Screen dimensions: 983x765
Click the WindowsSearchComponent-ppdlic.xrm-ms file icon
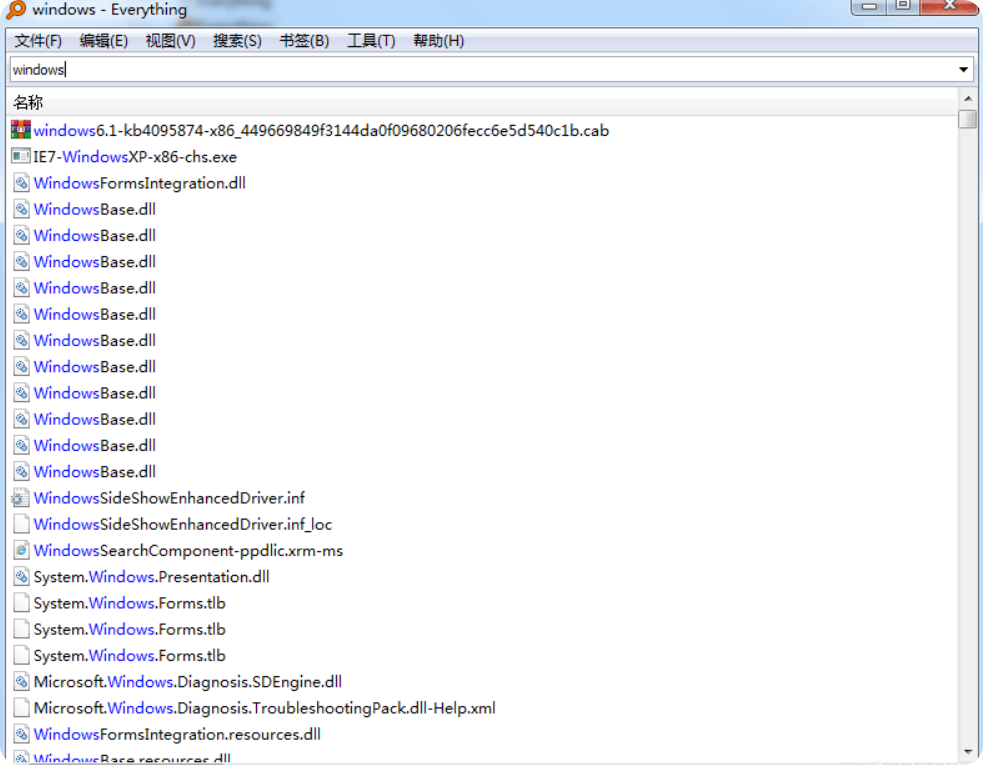coord(21,551)
